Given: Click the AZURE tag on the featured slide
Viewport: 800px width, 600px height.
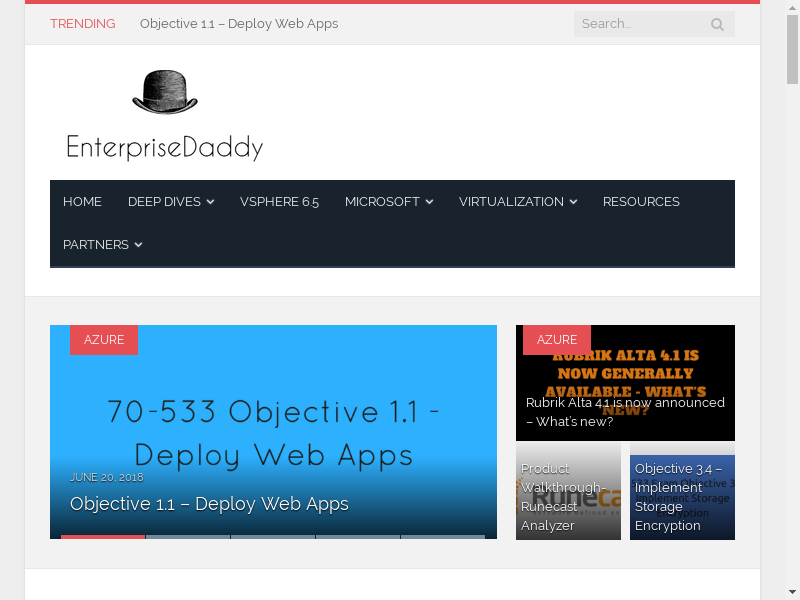Looking at the screenshot, I should click(104, 340).
